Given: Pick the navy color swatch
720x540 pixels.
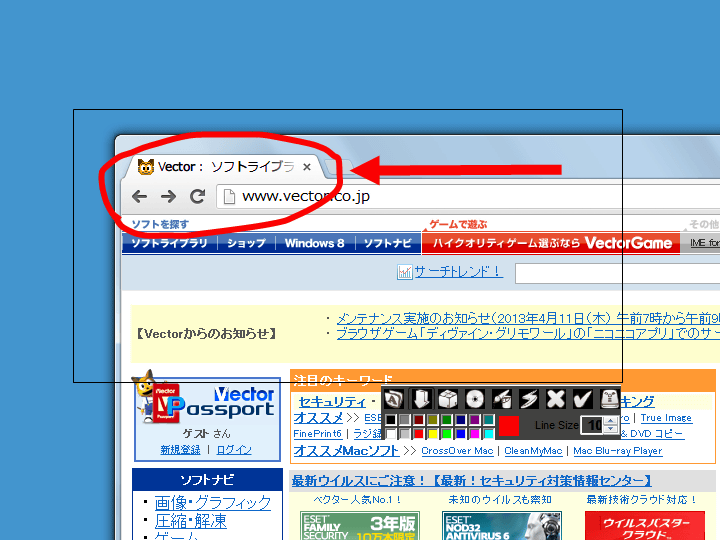Looking at the screenshot, I should pos(461,420).
